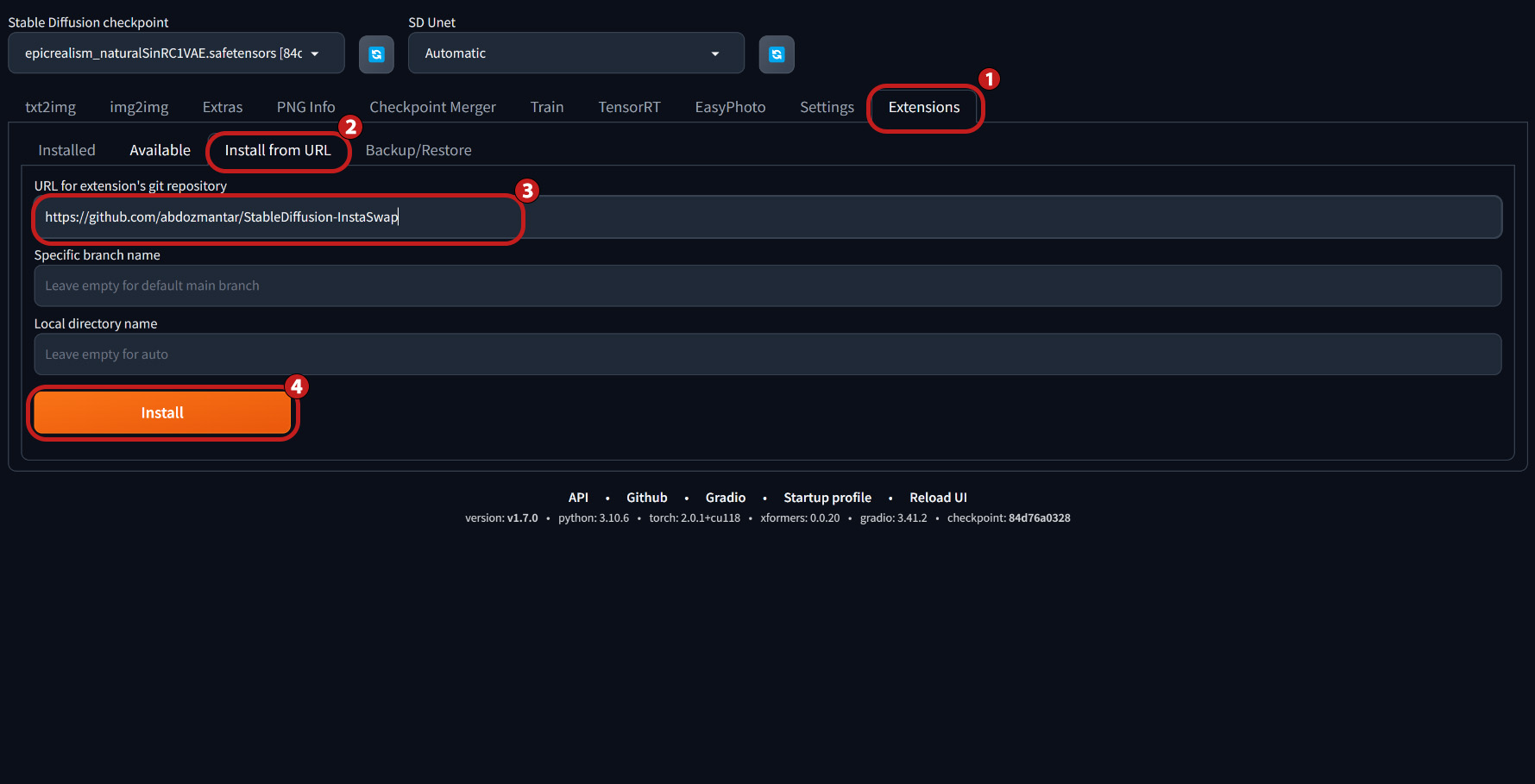Open the Extras tab
The height and width of the screenshot is (784, 1535).
(223, 107)
